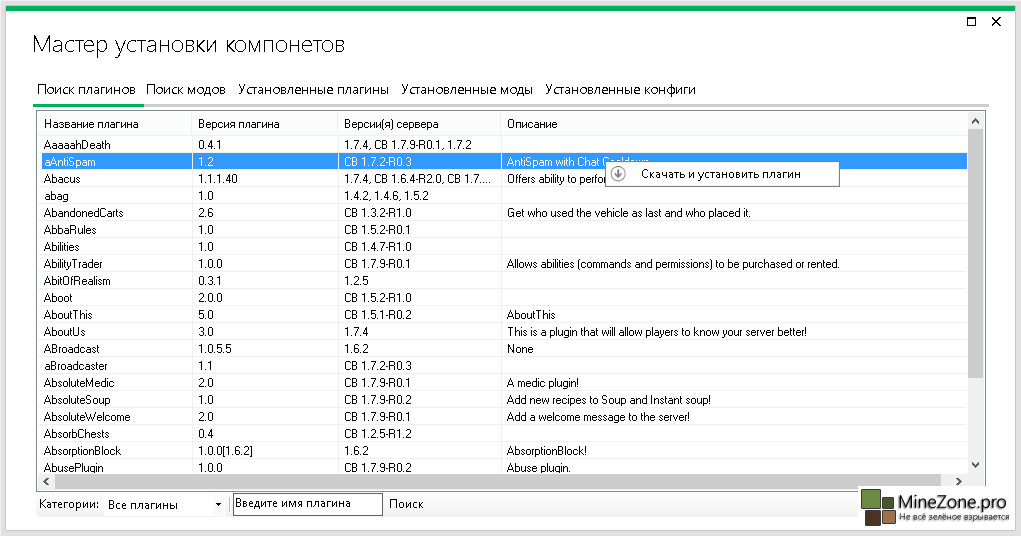Sort by 'Название плагина' column header

point(92,124)
